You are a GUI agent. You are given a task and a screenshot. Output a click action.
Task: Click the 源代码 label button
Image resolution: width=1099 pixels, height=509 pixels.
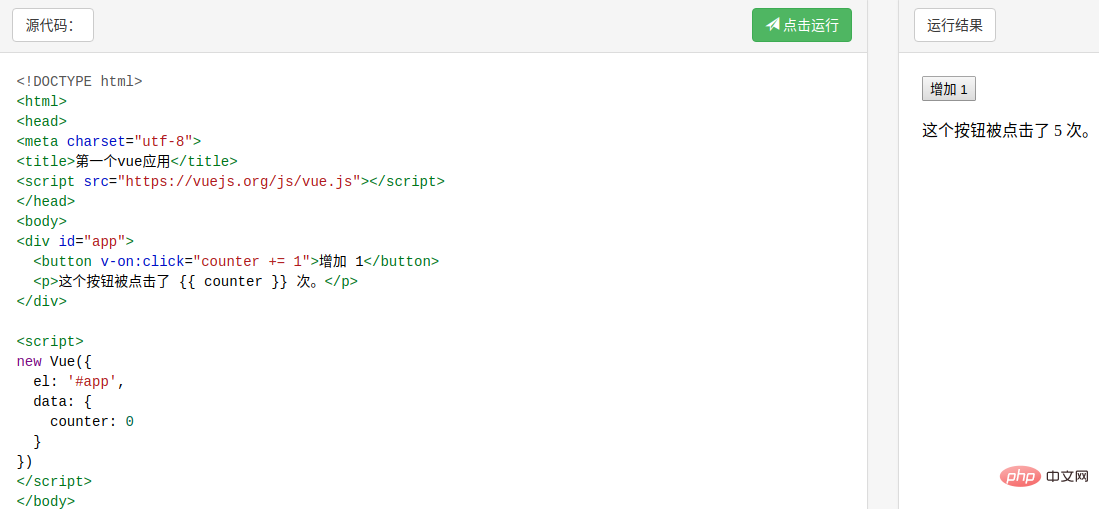(53, 26)
